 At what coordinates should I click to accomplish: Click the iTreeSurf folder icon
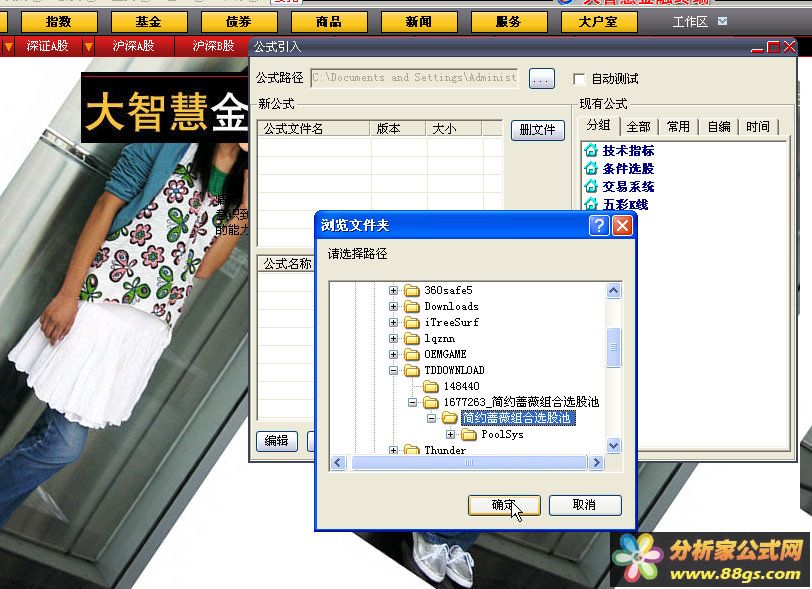point(412,323)
